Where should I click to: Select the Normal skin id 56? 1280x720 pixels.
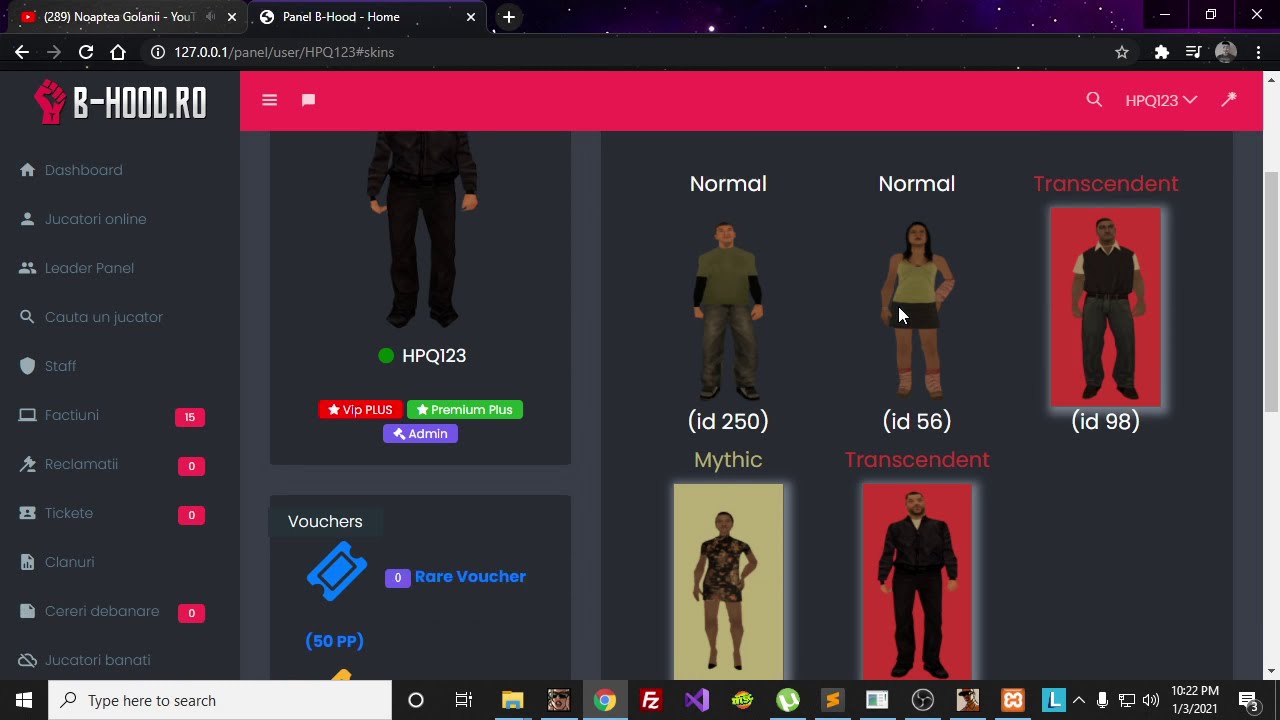pos(917,310)
